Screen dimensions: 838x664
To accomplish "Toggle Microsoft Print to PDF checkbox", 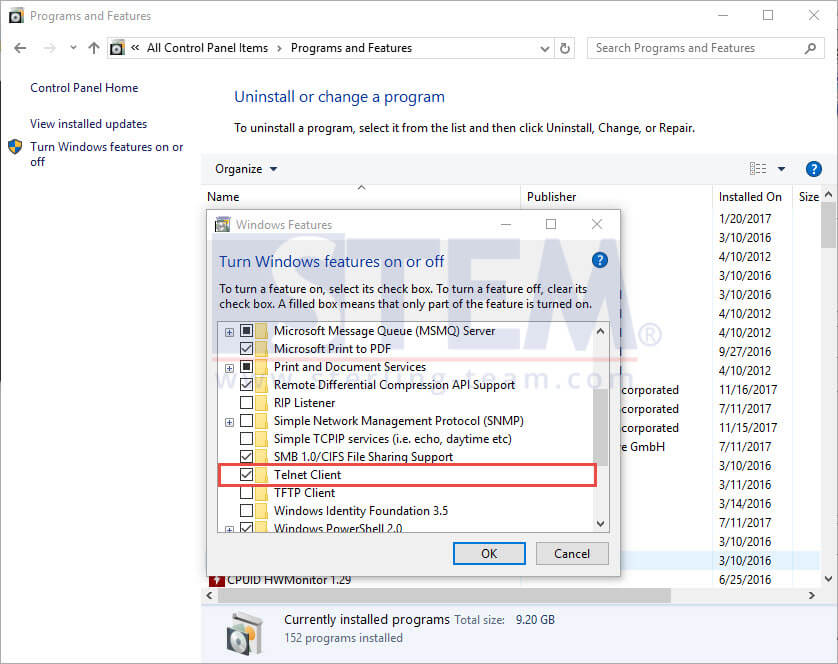I will point(246,349).
